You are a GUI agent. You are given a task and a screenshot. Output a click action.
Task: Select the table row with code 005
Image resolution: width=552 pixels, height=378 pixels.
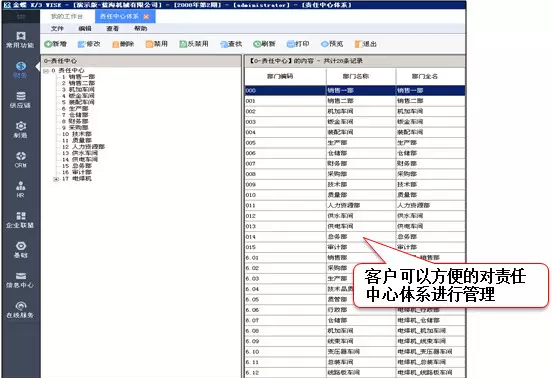[355, 143]
